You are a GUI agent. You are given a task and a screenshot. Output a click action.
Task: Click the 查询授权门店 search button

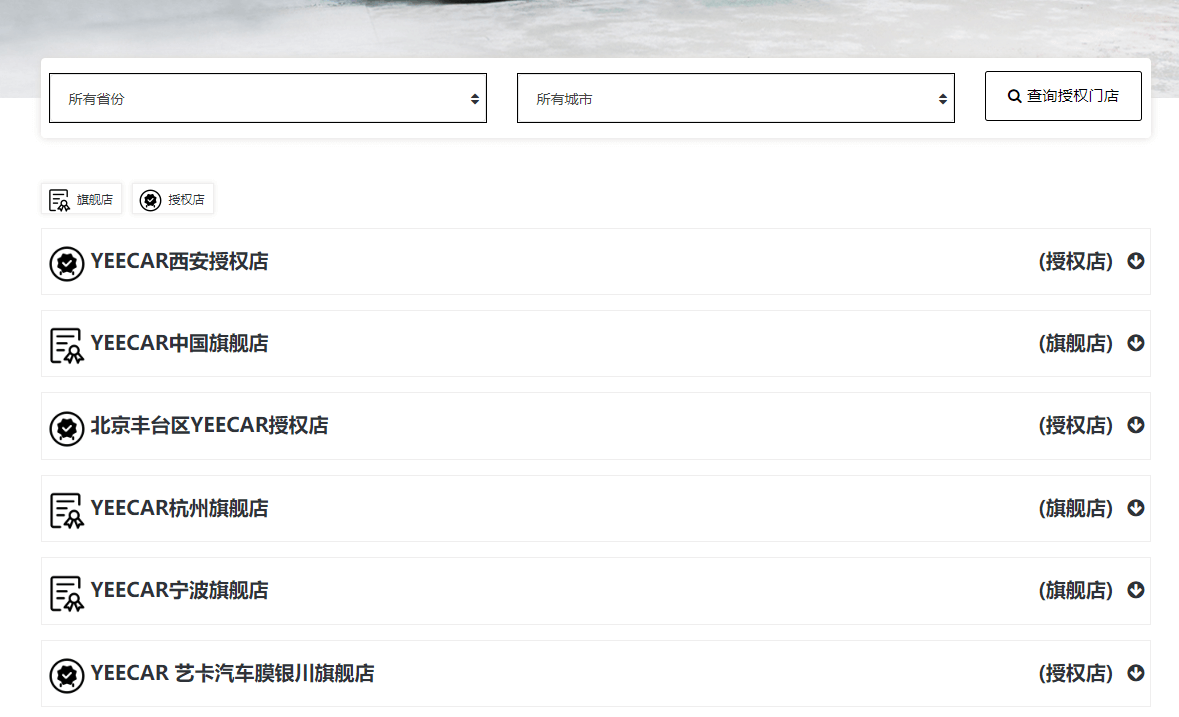1063,95
